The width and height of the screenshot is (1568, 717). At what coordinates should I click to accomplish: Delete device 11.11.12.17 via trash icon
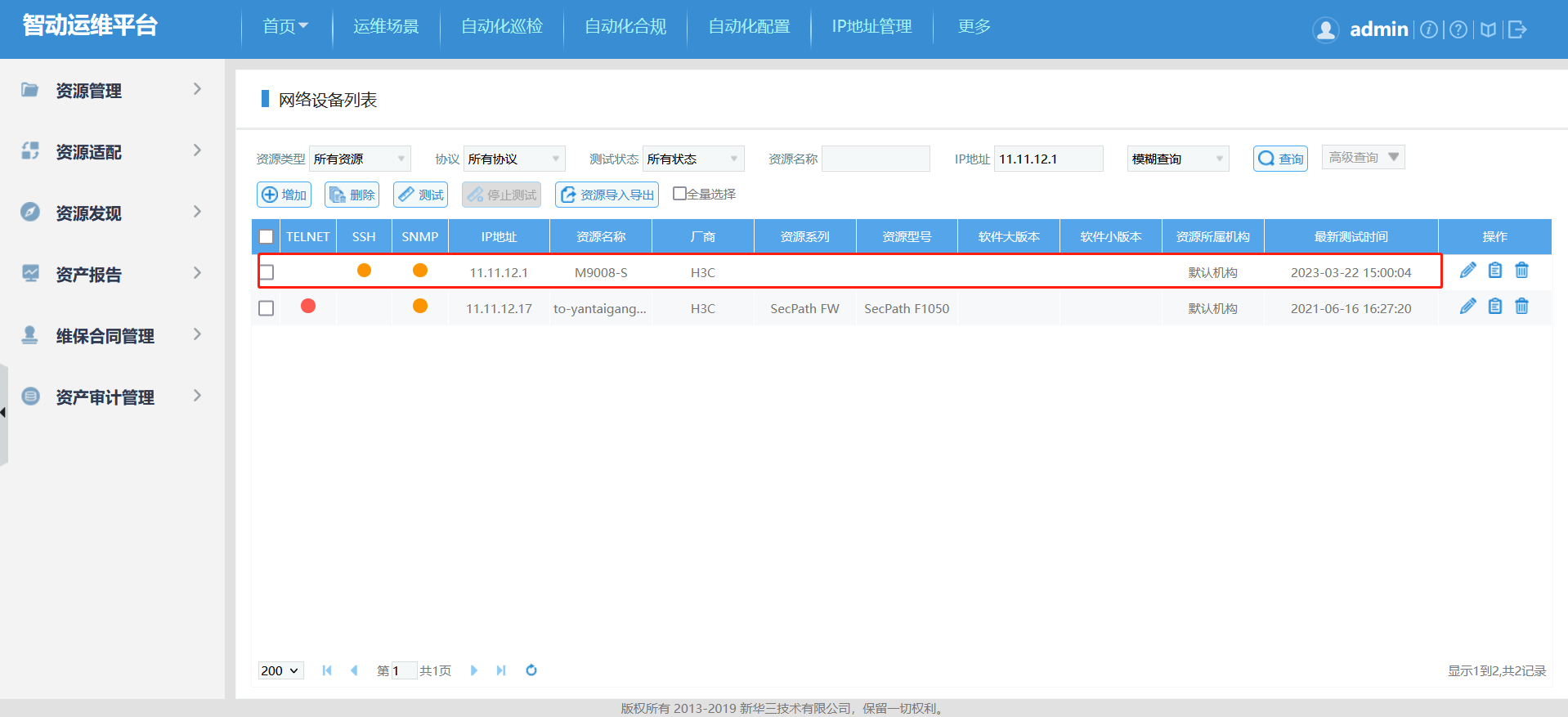(x=1521, y=306)
